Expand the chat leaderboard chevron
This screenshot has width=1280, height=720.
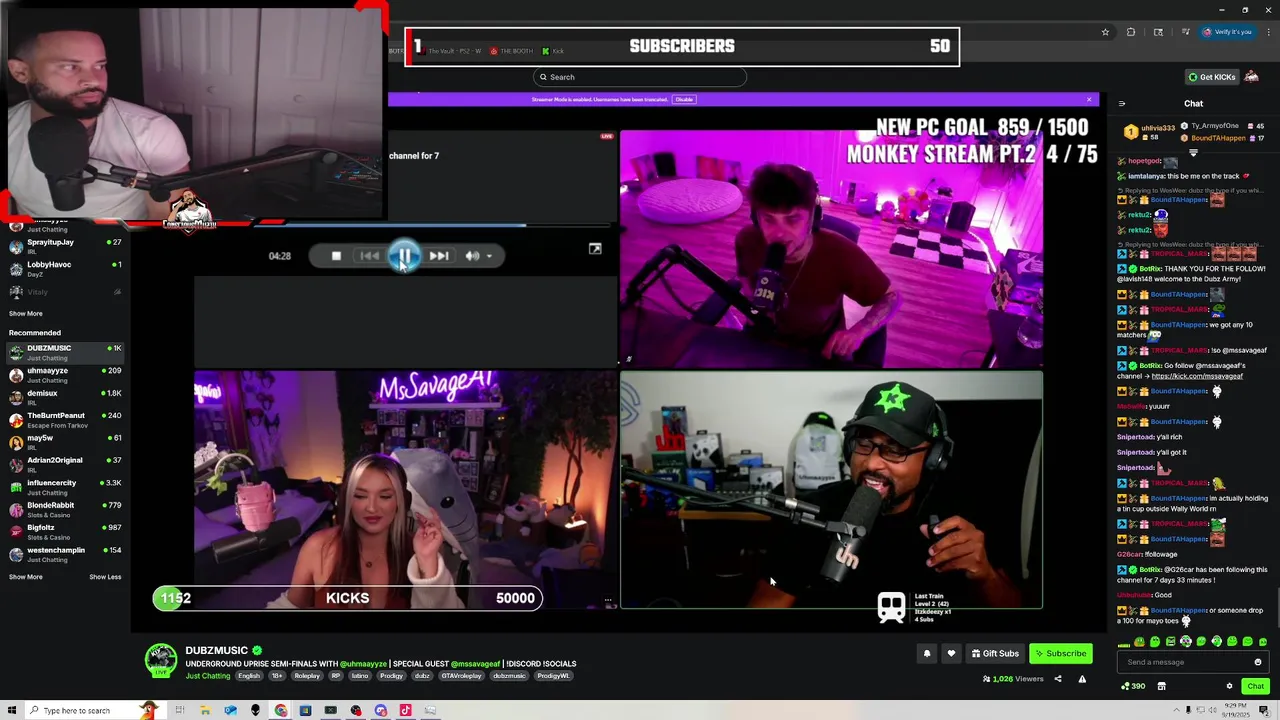pyautogui.click(x=1193, y=153)
